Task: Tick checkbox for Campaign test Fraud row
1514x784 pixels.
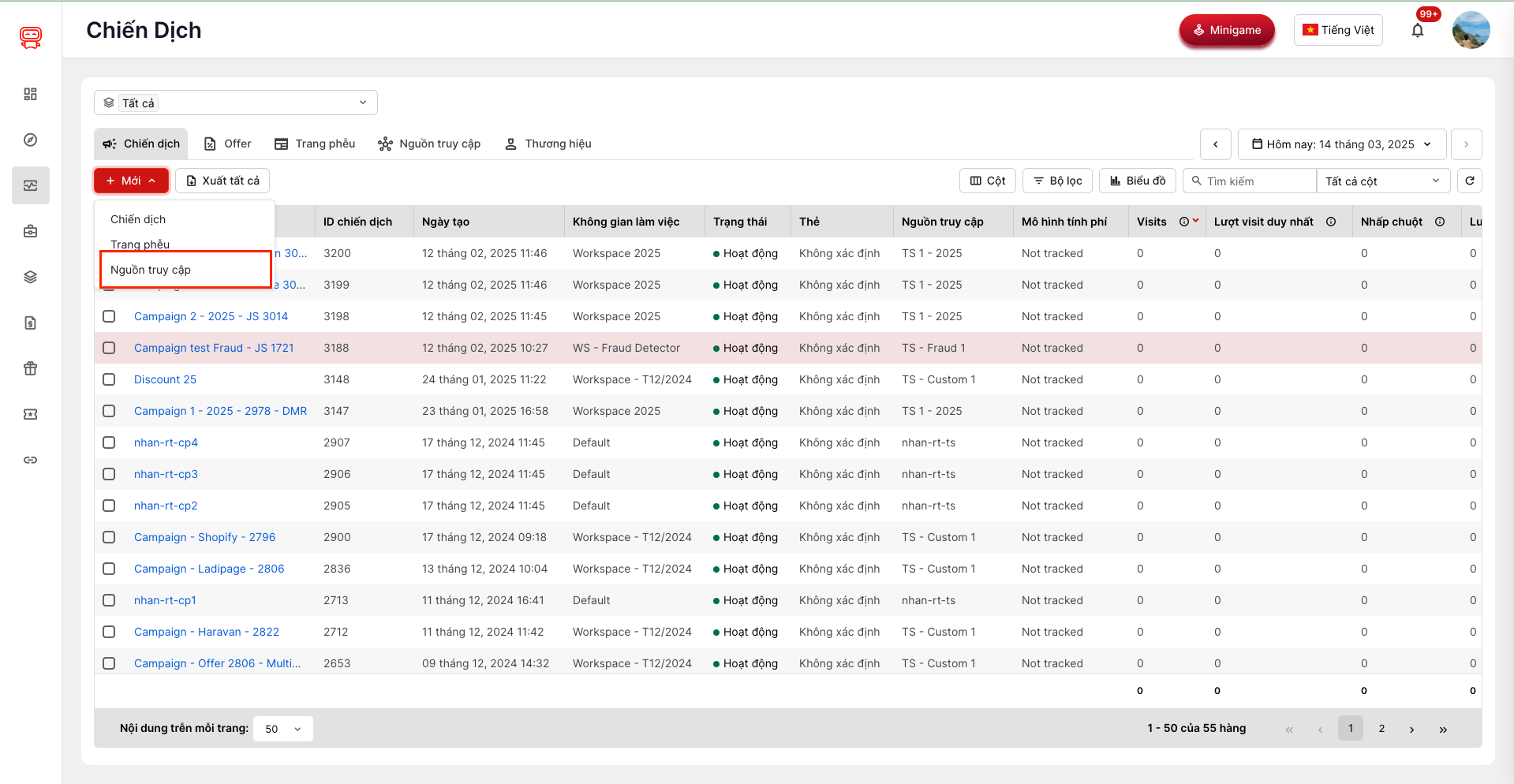Action: click(109, 348)
